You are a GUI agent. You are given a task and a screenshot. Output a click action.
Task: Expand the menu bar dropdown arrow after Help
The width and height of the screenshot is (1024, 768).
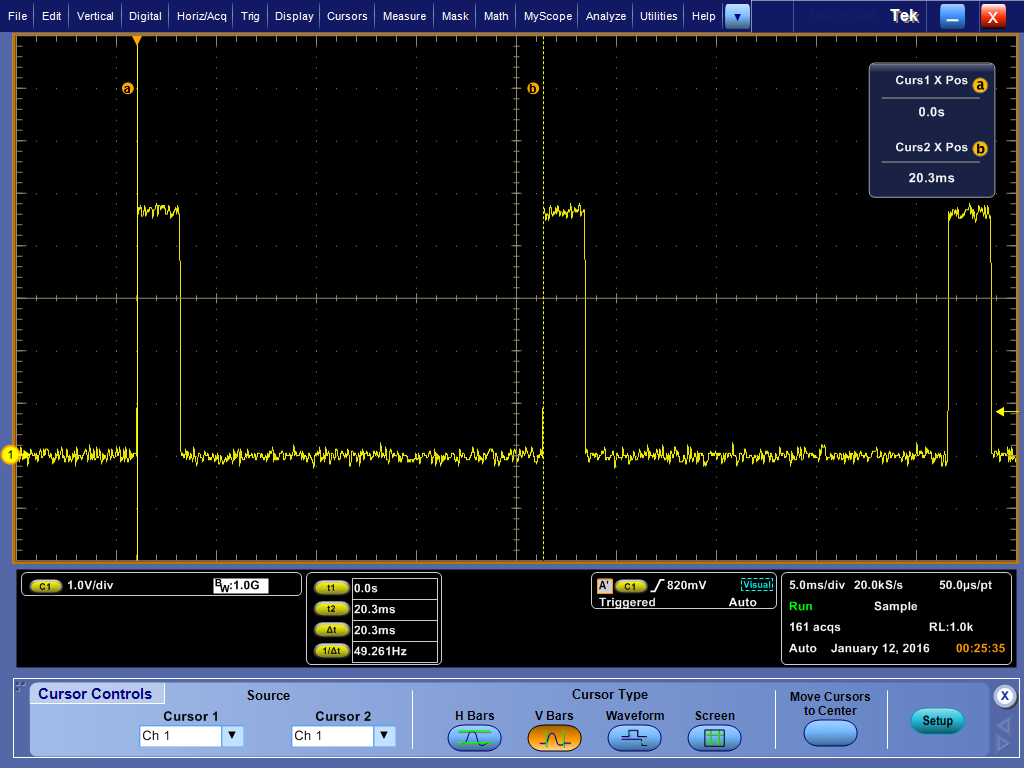pyautogui.click(x=737, y=16)
